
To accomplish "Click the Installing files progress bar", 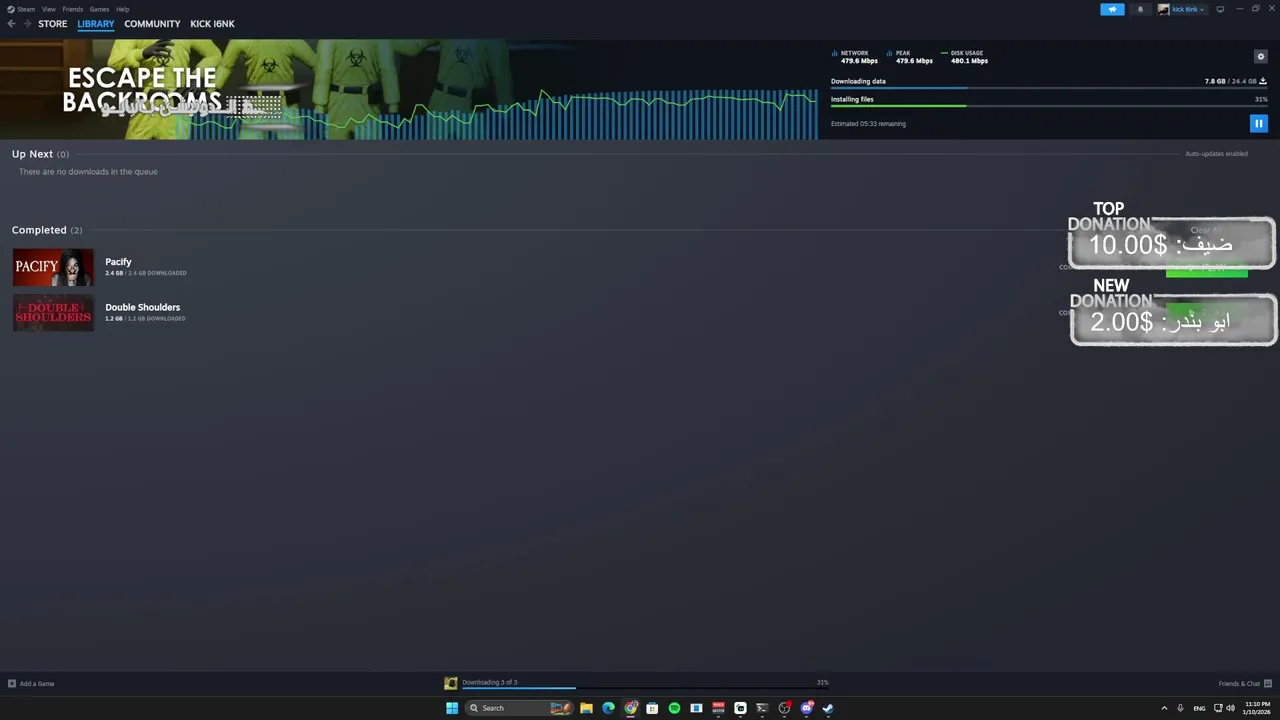I will coord(1049,106).
